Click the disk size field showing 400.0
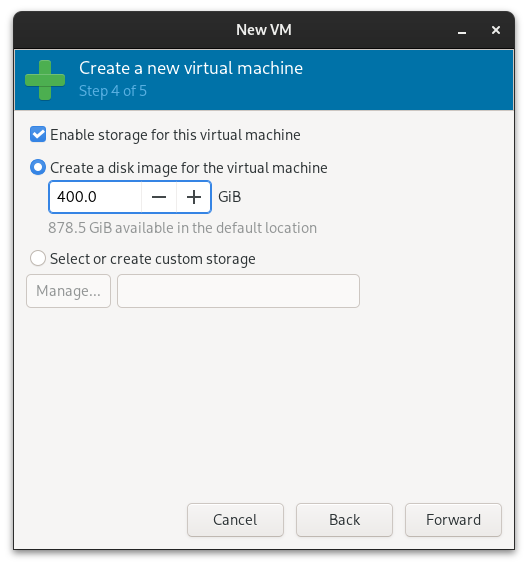 95,197
